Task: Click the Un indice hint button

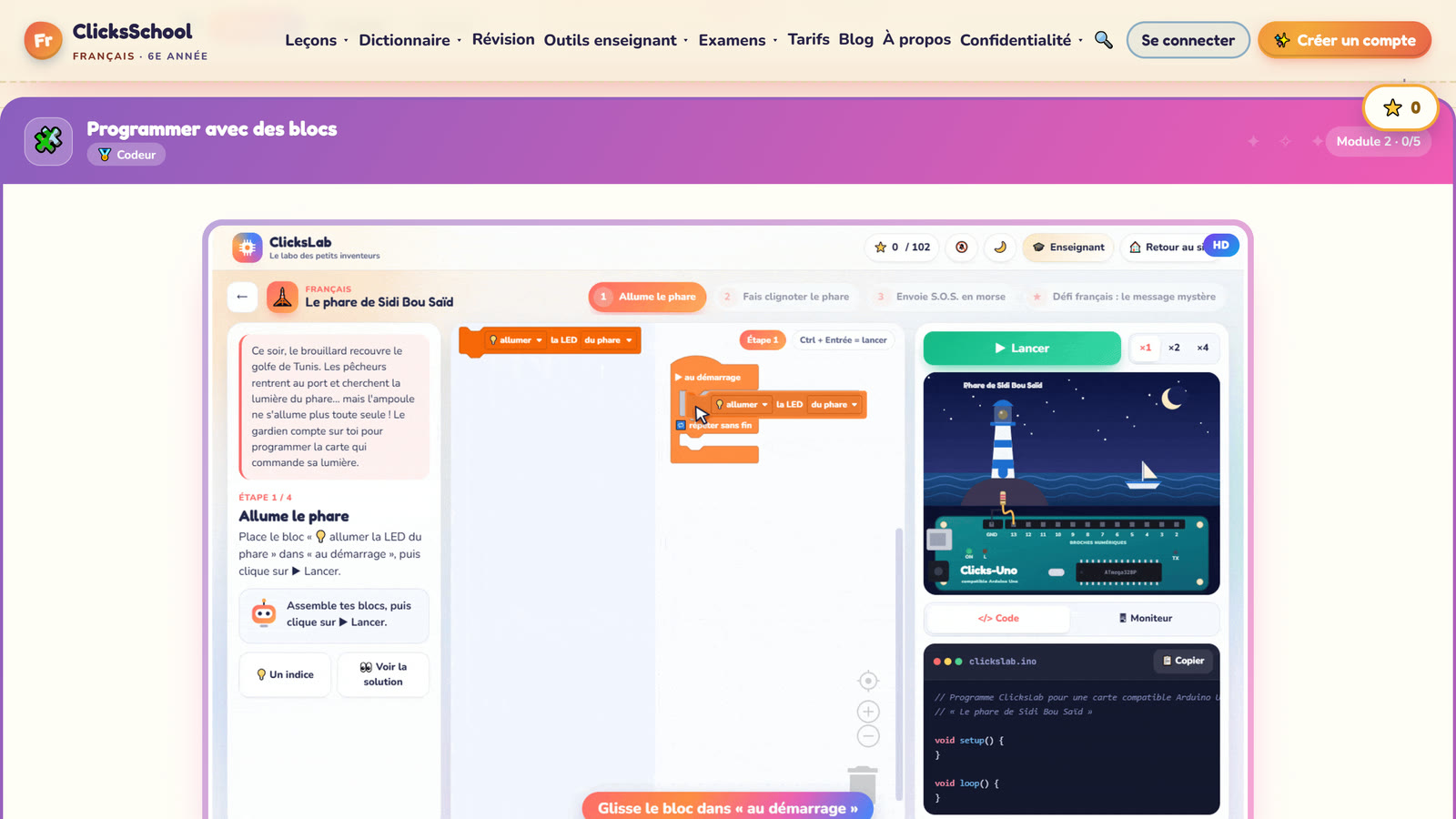Action: pyautogui.click(x=285, y=674)
